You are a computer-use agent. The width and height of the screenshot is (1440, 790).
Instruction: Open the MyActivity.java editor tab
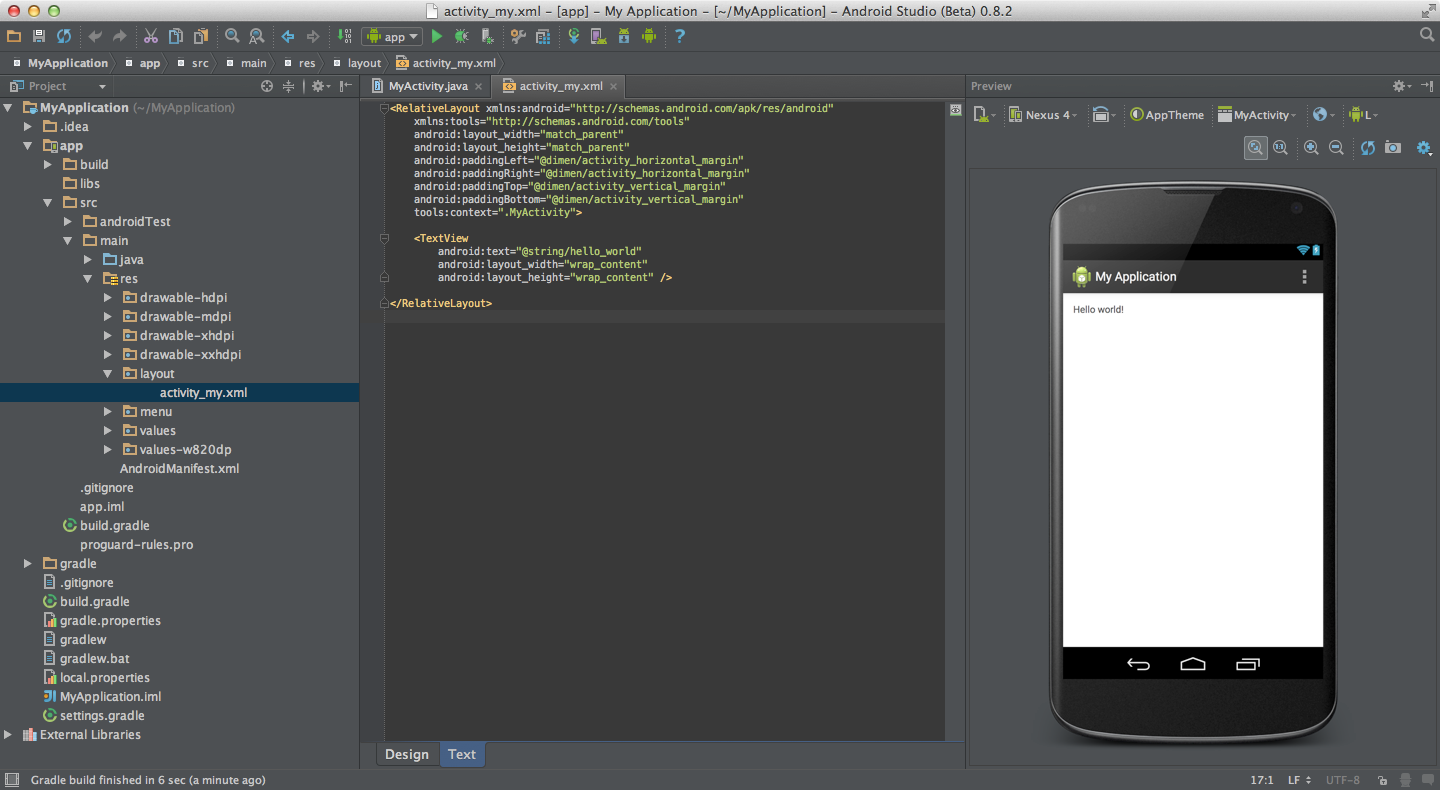click(428, 86)
